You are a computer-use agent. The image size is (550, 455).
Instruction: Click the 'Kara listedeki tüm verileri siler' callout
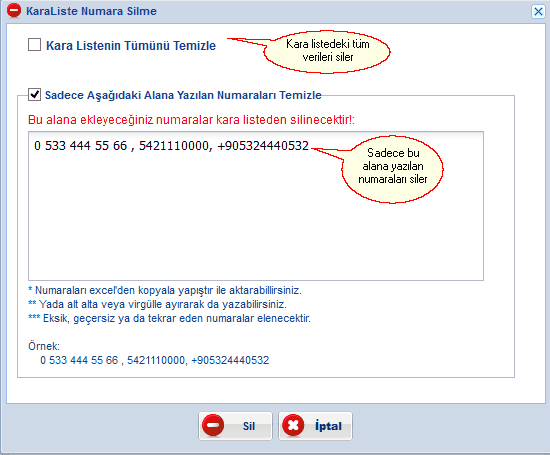tap(327, 51)
